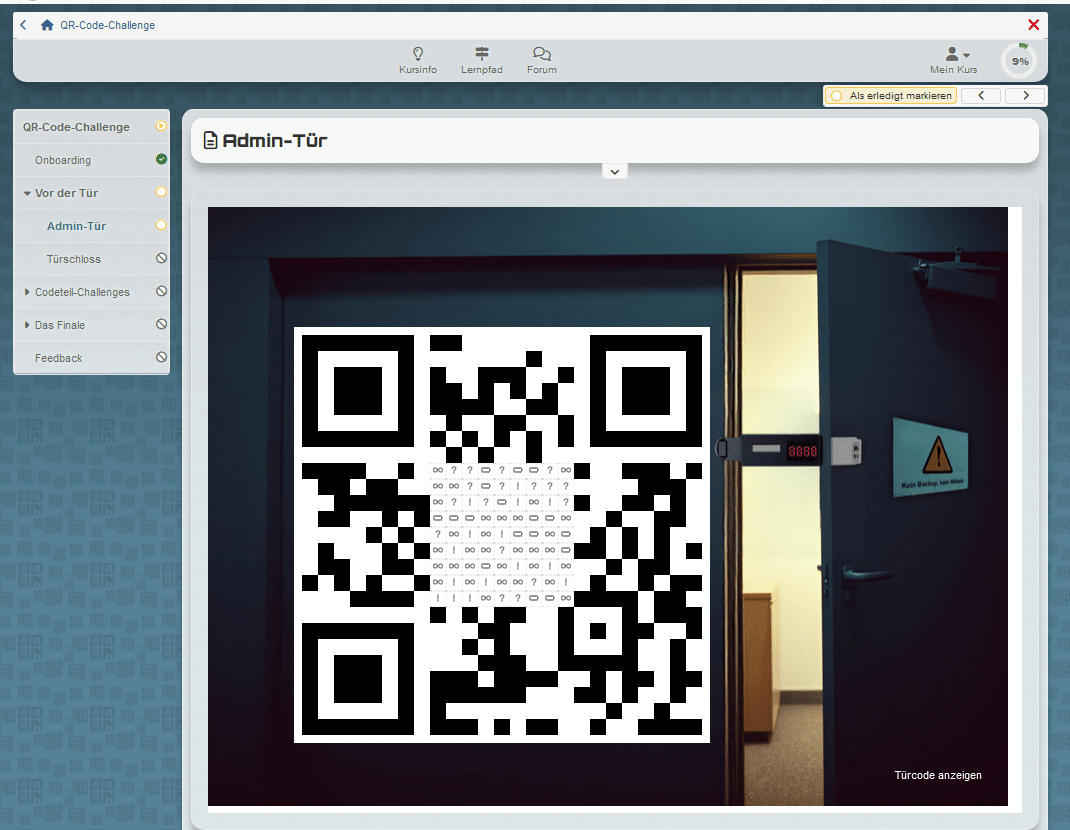Click the green completed check beside Onboarding
The width and height of the screenshot is (1070, 830).
click(x=161, y=159)
